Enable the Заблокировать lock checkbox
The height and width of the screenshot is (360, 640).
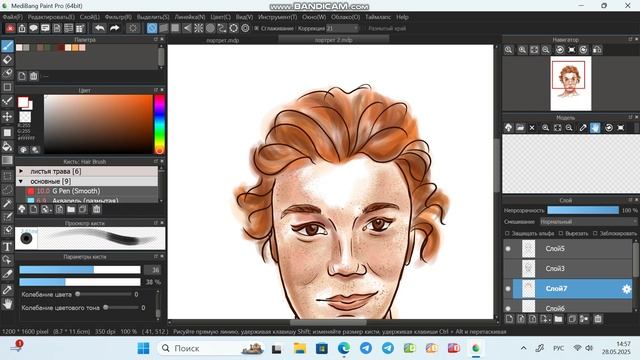tap(595, 233)
